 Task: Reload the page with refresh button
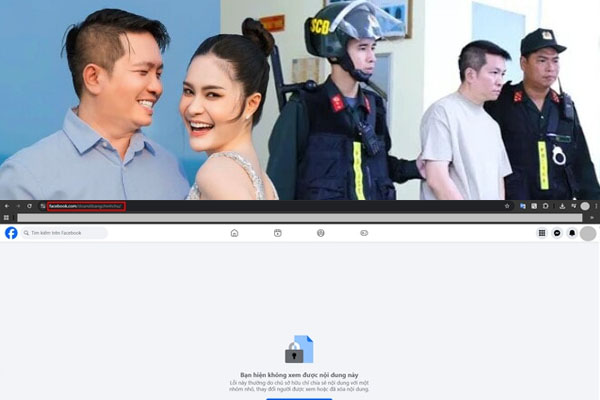[29, 206]
